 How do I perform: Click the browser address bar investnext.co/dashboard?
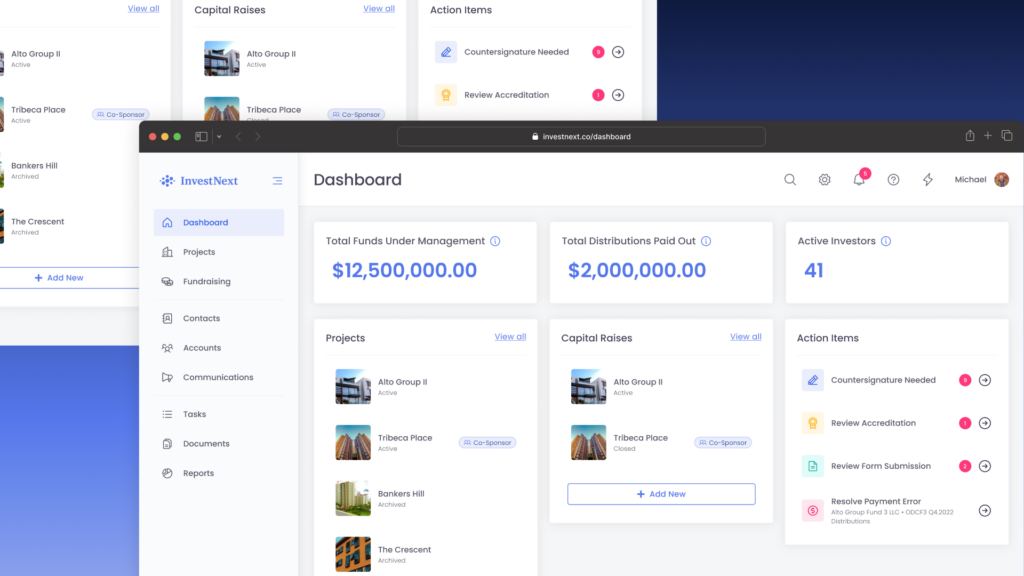[x=581, y=136]
